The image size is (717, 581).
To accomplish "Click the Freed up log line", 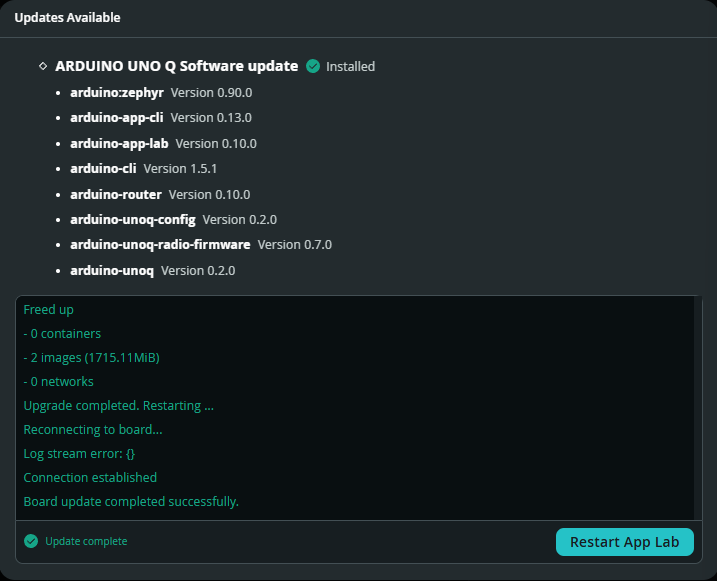I will (x=48, y=310).
